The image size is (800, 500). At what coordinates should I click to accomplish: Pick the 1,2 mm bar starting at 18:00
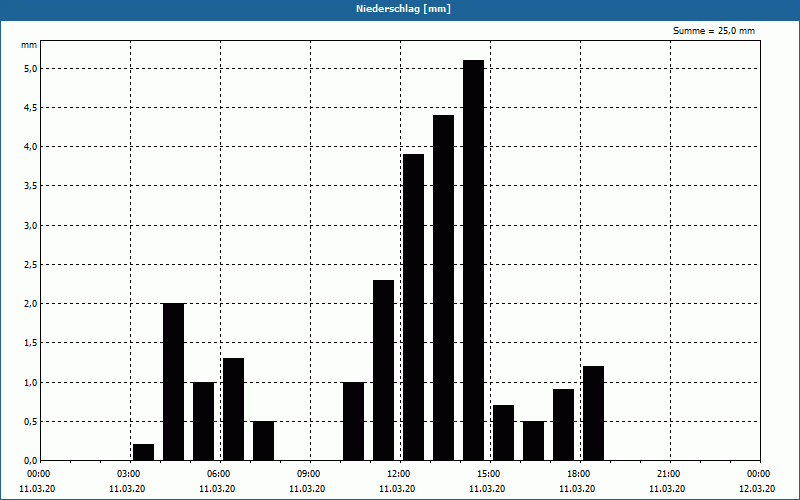[593, 413]
